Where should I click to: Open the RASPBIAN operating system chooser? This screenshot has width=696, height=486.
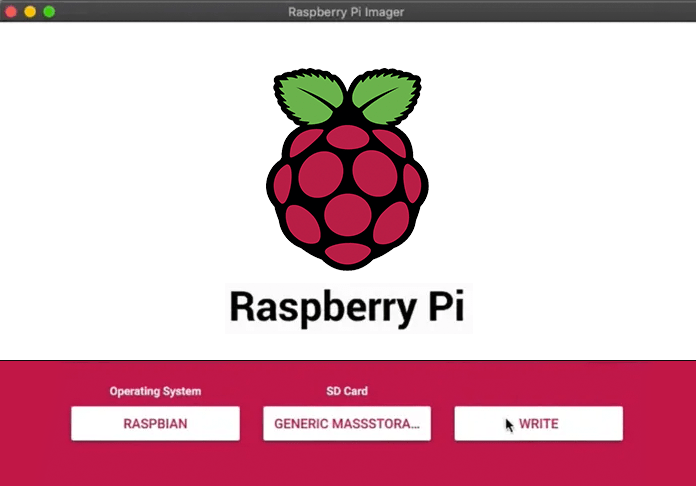pos(155,423)
